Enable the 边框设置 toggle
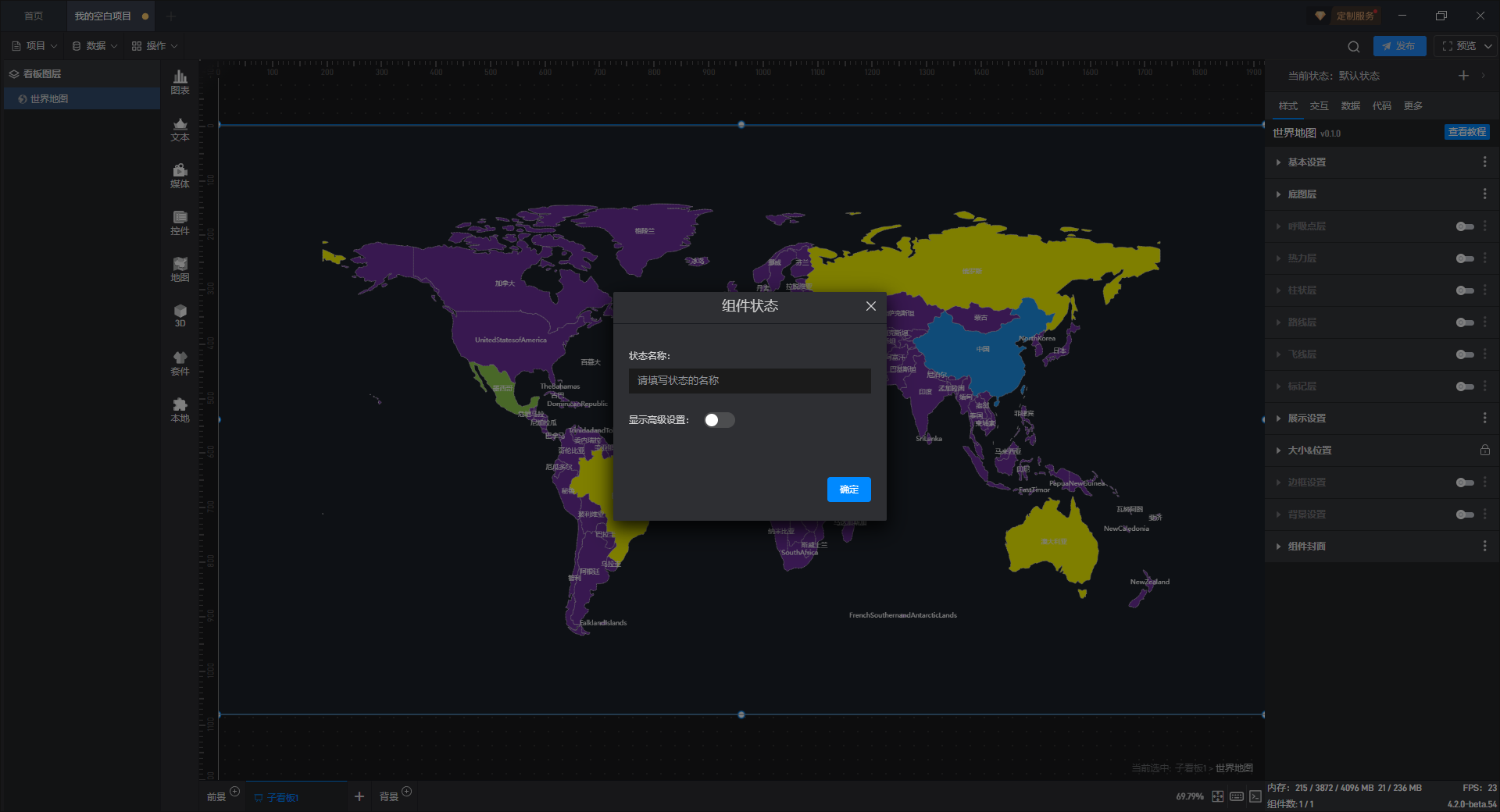 click(1465, 483)
